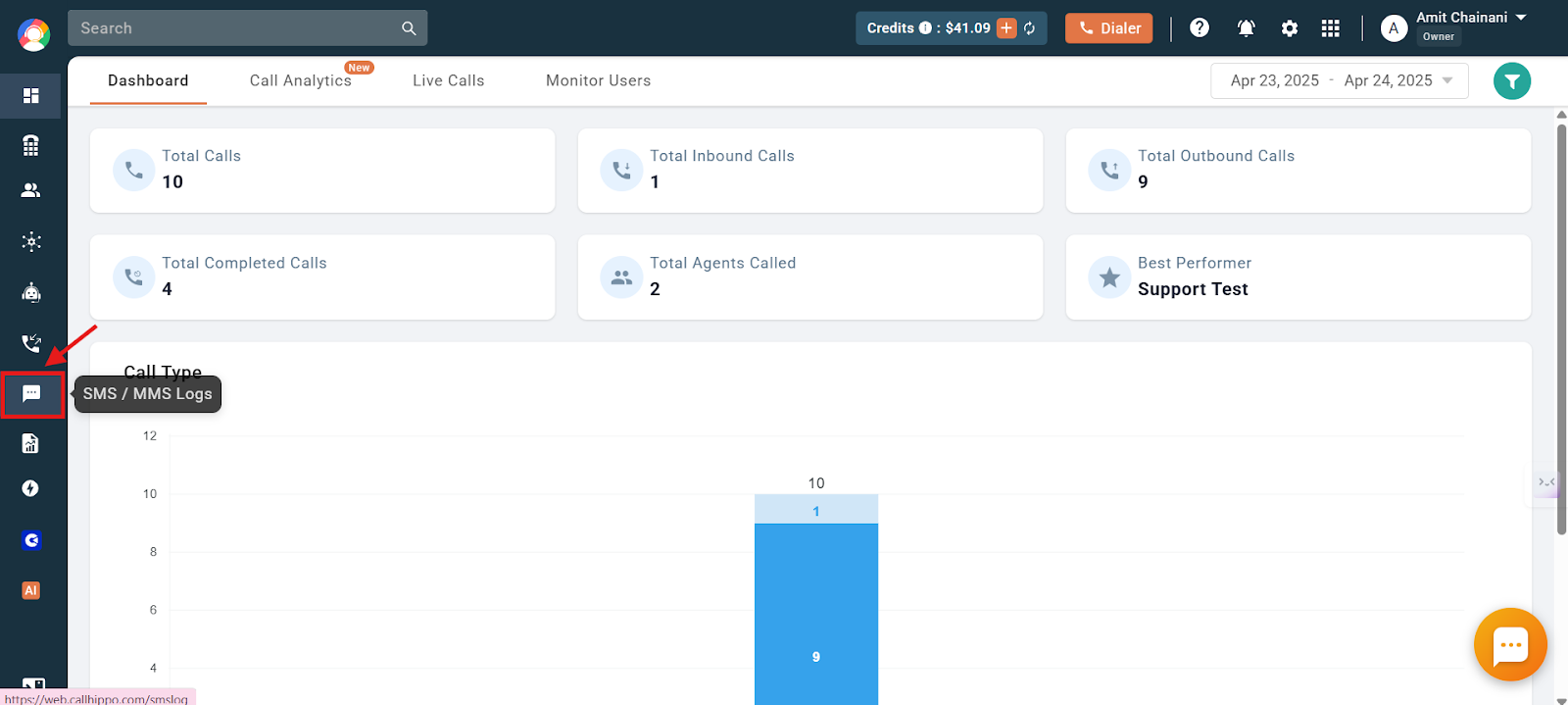
Task: Open the settings gear icon
Action: pyautogui.click(x=1290, y=28)
